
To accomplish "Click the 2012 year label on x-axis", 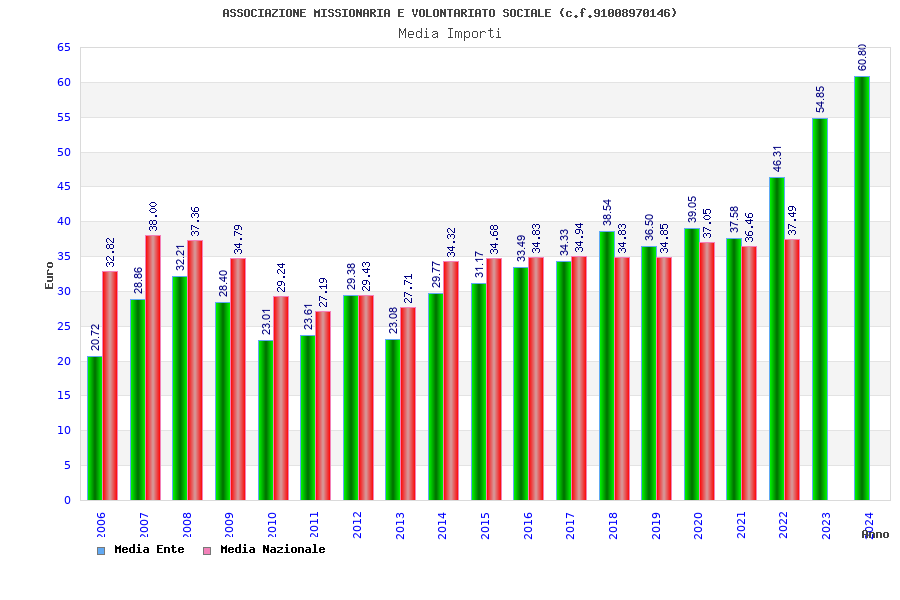I will click(x=357, y=525).
